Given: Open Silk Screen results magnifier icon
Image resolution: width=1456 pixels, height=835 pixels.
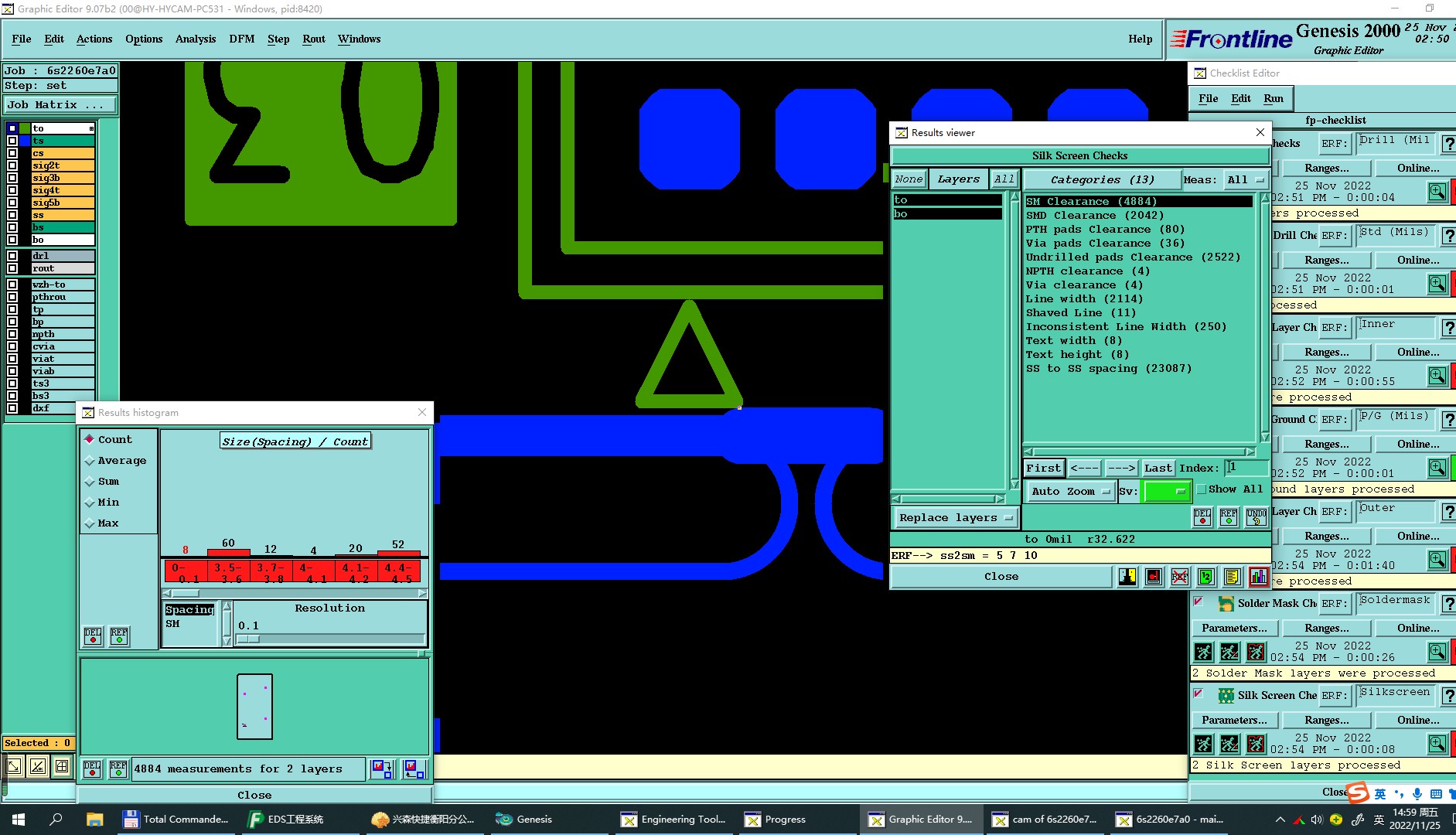Looking at the screenshot, I should pos(1437,744).
